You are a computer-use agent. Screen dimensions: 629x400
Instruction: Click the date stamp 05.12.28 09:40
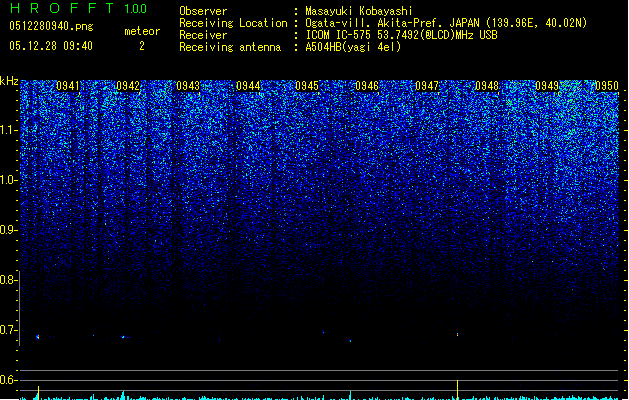point(51,46)
